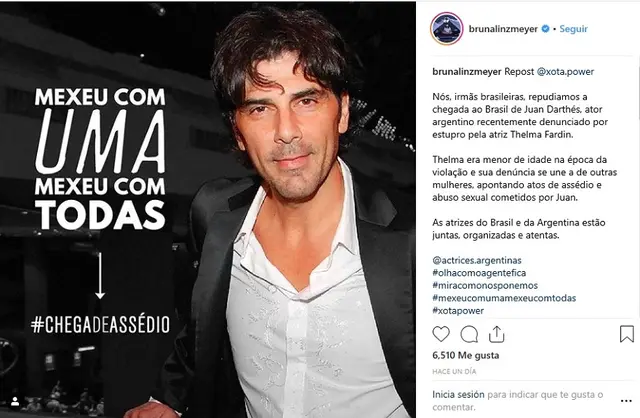
Task: Like the post with heart icon
Action: 441,334
